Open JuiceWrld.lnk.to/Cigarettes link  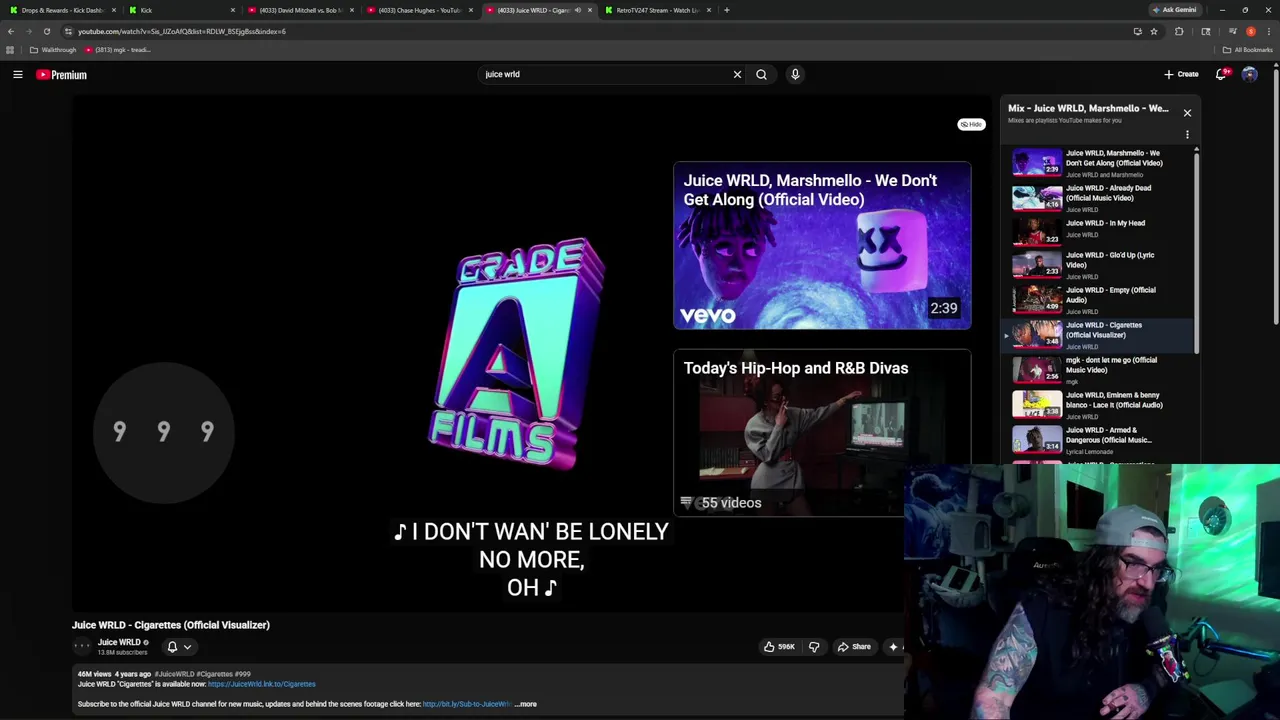coord(261,684)
